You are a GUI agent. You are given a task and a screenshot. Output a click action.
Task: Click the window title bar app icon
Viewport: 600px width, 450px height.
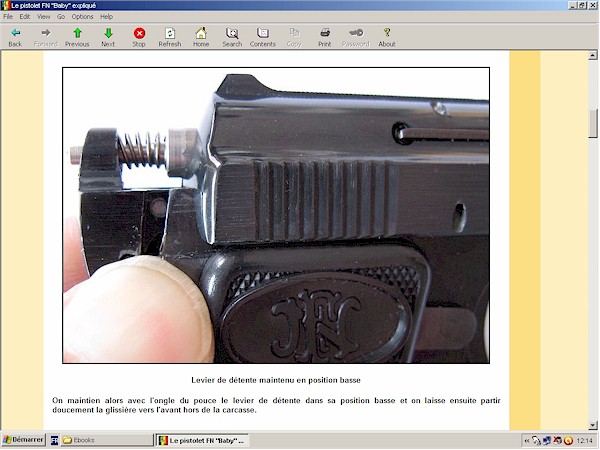[x=5, y=5]
